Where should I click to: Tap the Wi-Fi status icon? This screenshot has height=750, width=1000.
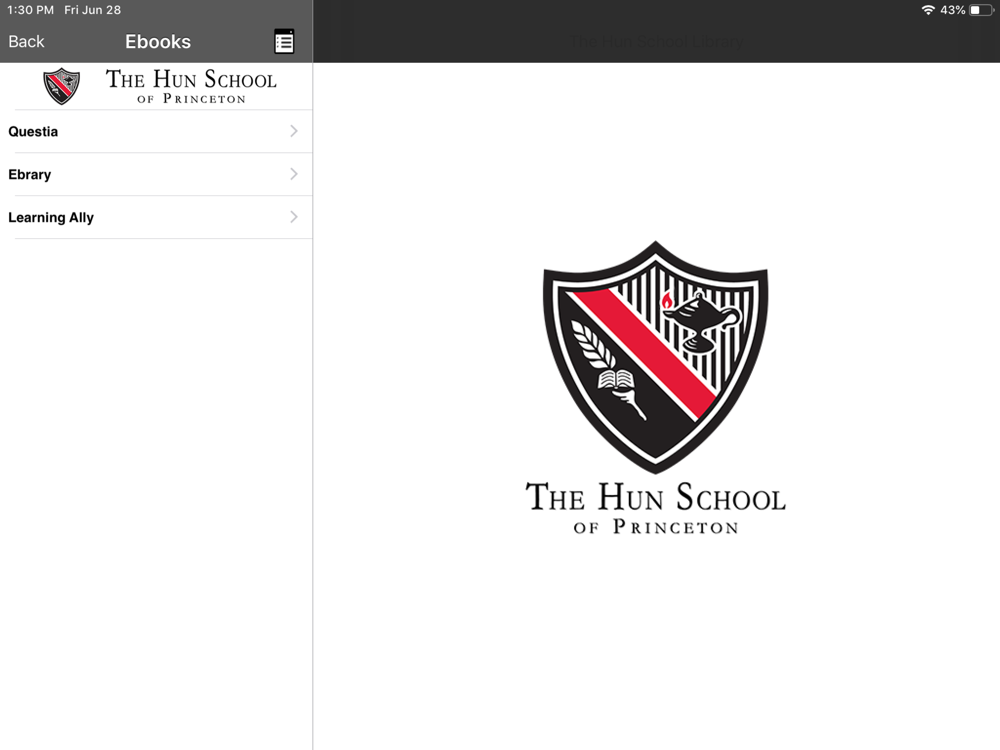click(x=928, y=10)
